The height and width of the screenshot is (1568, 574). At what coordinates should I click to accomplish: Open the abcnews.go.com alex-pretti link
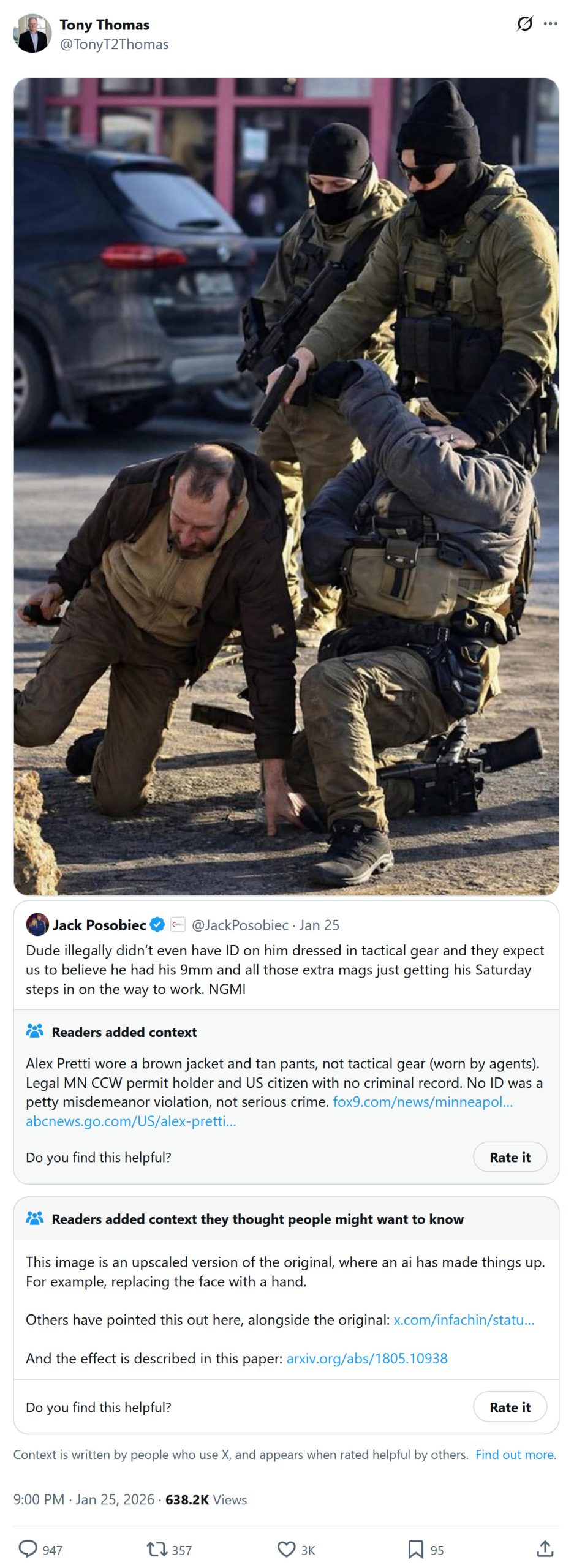point(130,1121)
